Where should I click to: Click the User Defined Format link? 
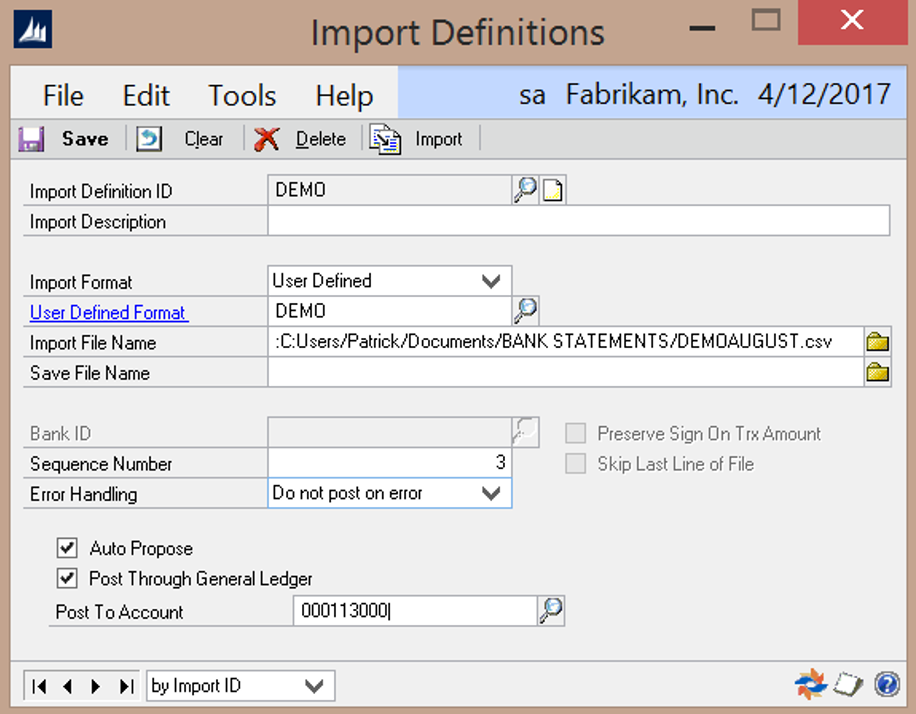click(108, 312)
